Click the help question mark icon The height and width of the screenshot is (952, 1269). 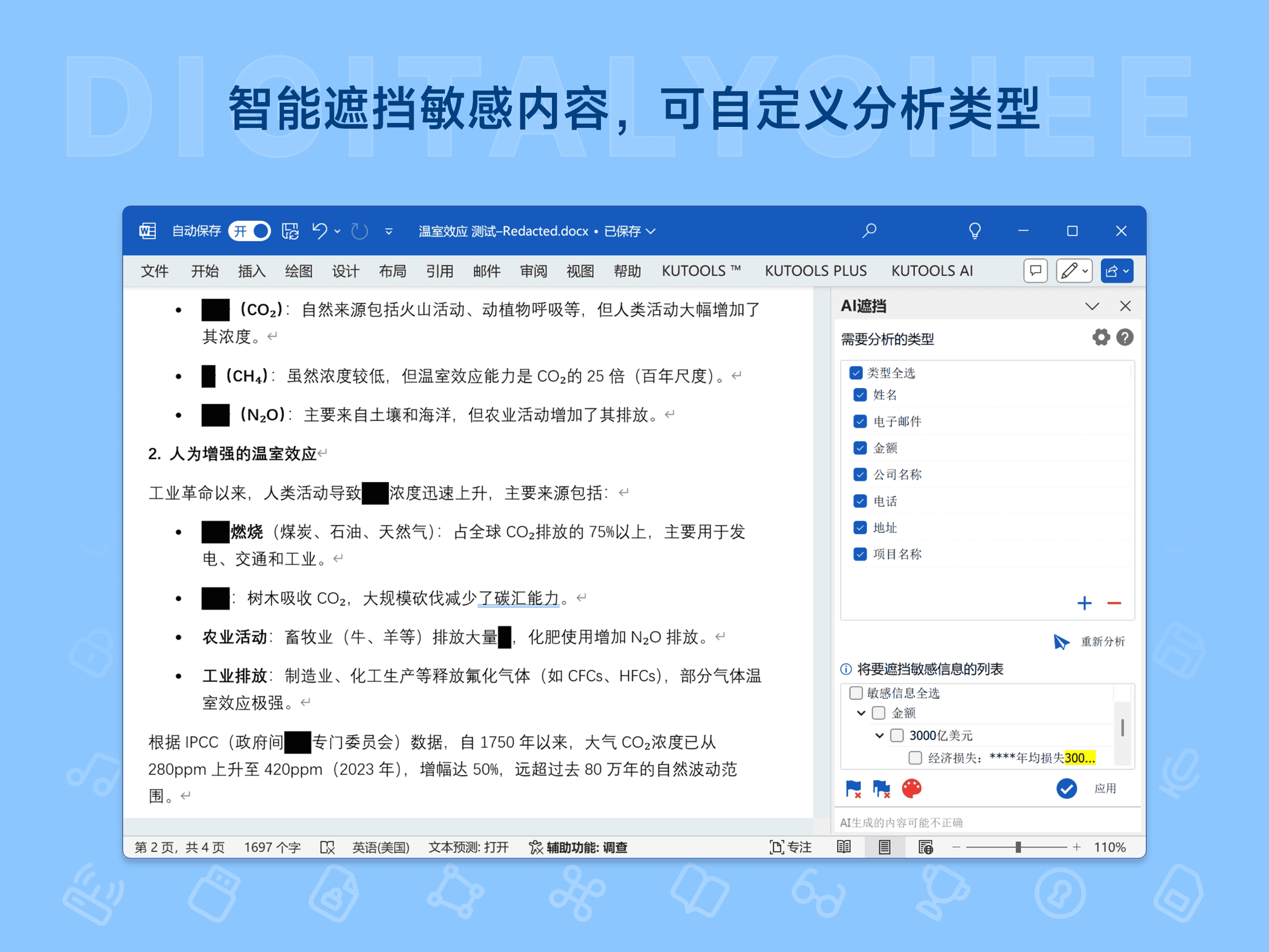point(1125,337)
